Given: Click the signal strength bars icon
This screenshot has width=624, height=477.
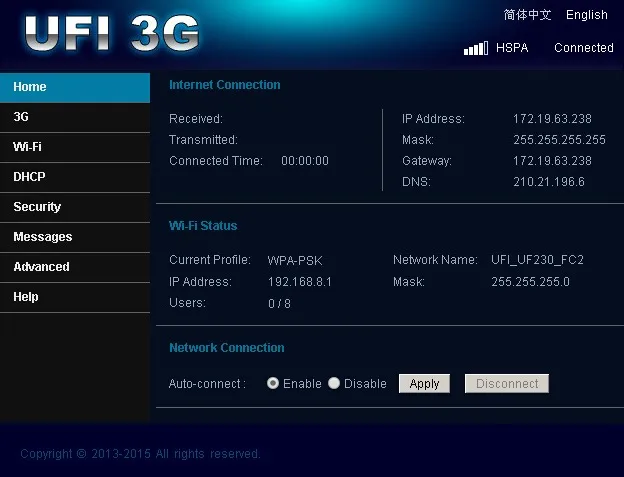Looking at the screenshot, I should [x=476, y=48].
